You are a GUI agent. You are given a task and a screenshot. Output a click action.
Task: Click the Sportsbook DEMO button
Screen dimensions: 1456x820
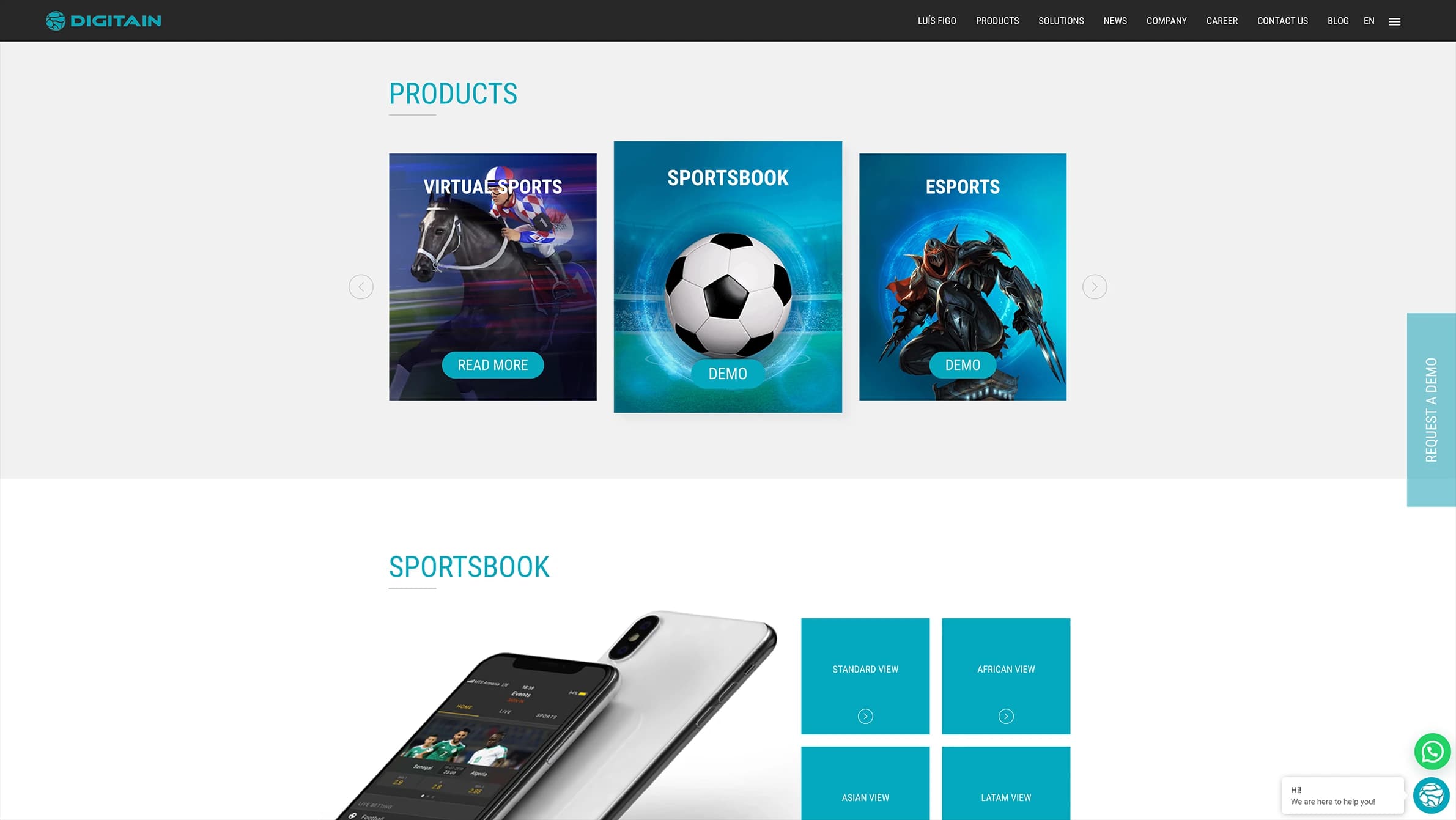tap(727, 373)
